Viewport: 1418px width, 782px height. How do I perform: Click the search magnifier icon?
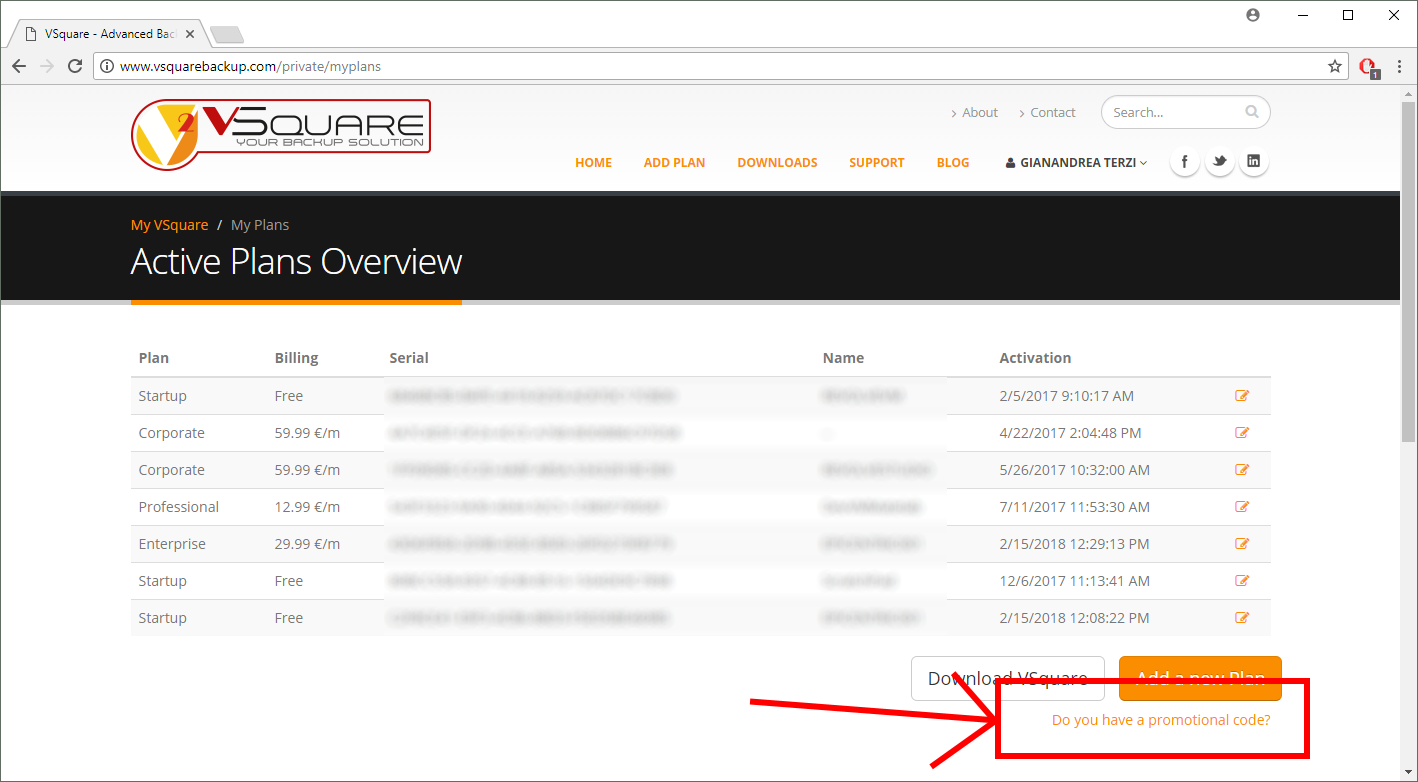pos(1252,112)
